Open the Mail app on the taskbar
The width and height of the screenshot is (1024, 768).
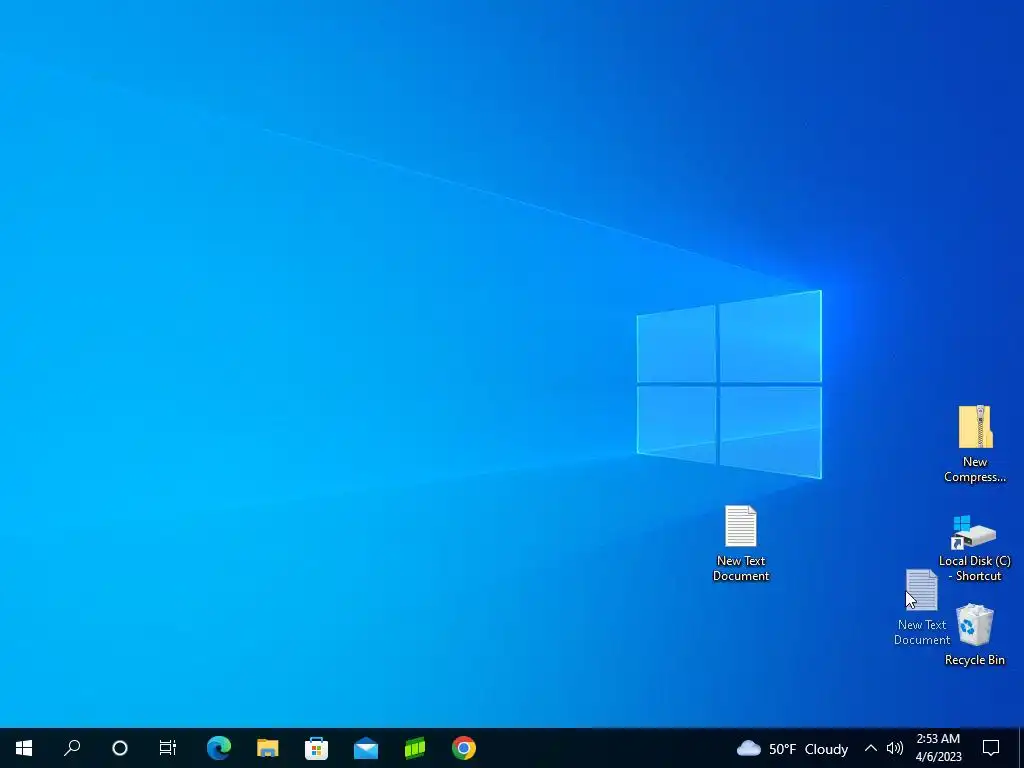[366, 748]
